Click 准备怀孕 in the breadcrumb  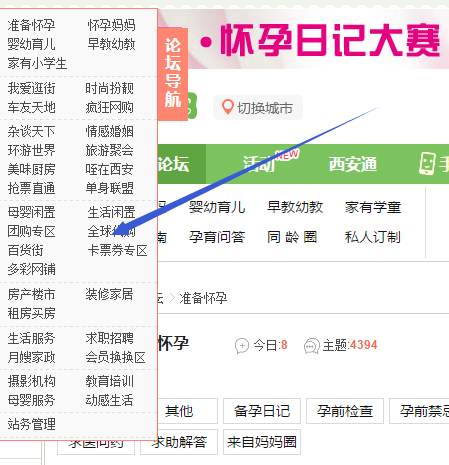click(x=203, y=298)
